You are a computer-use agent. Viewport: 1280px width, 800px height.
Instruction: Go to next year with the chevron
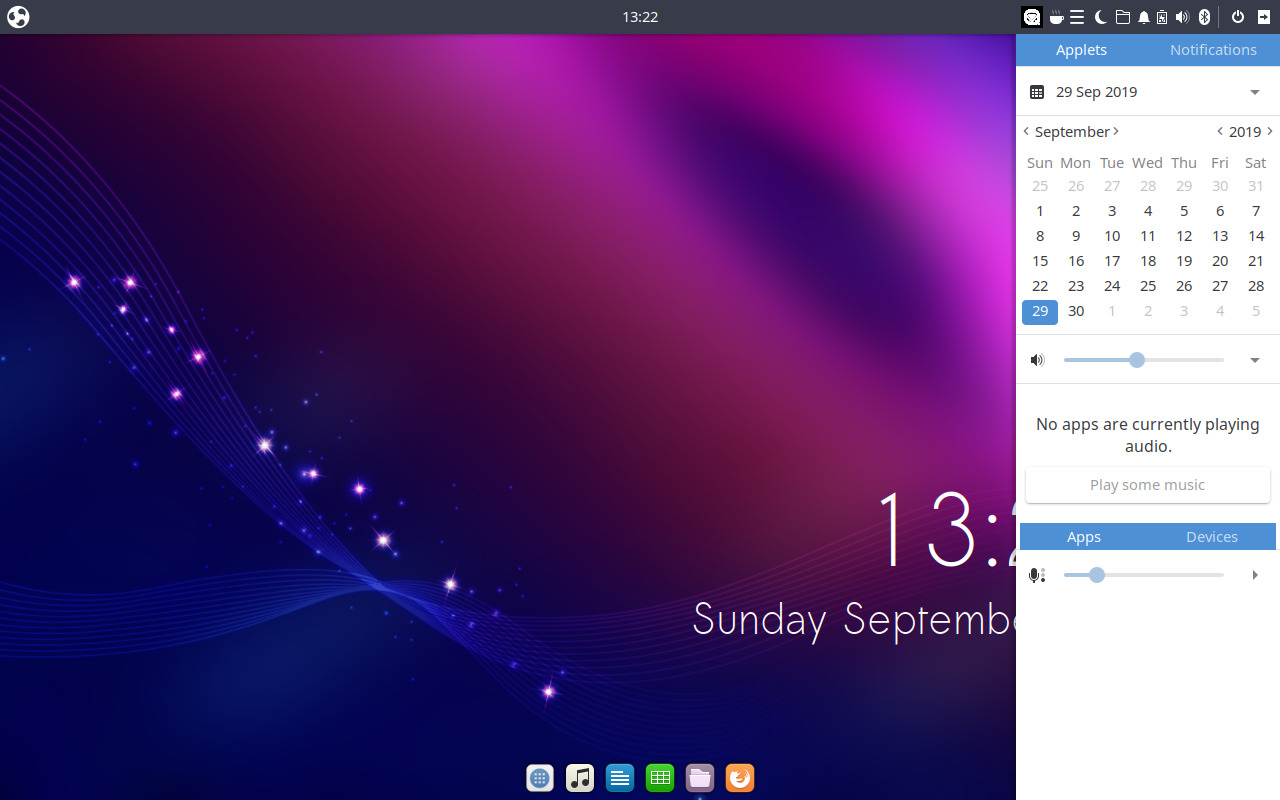pyautogui.click(x=1270, y=131)
